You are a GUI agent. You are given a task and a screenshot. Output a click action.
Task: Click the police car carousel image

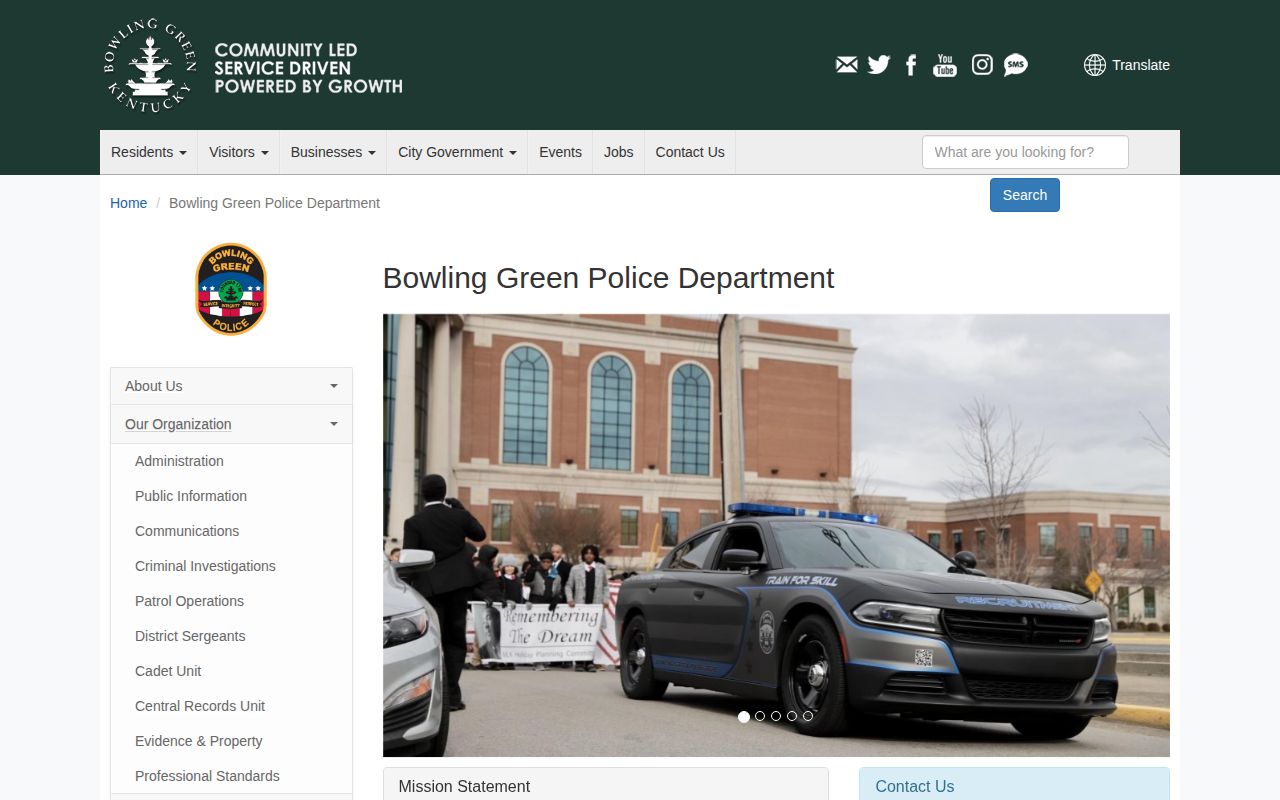point(776,535)
